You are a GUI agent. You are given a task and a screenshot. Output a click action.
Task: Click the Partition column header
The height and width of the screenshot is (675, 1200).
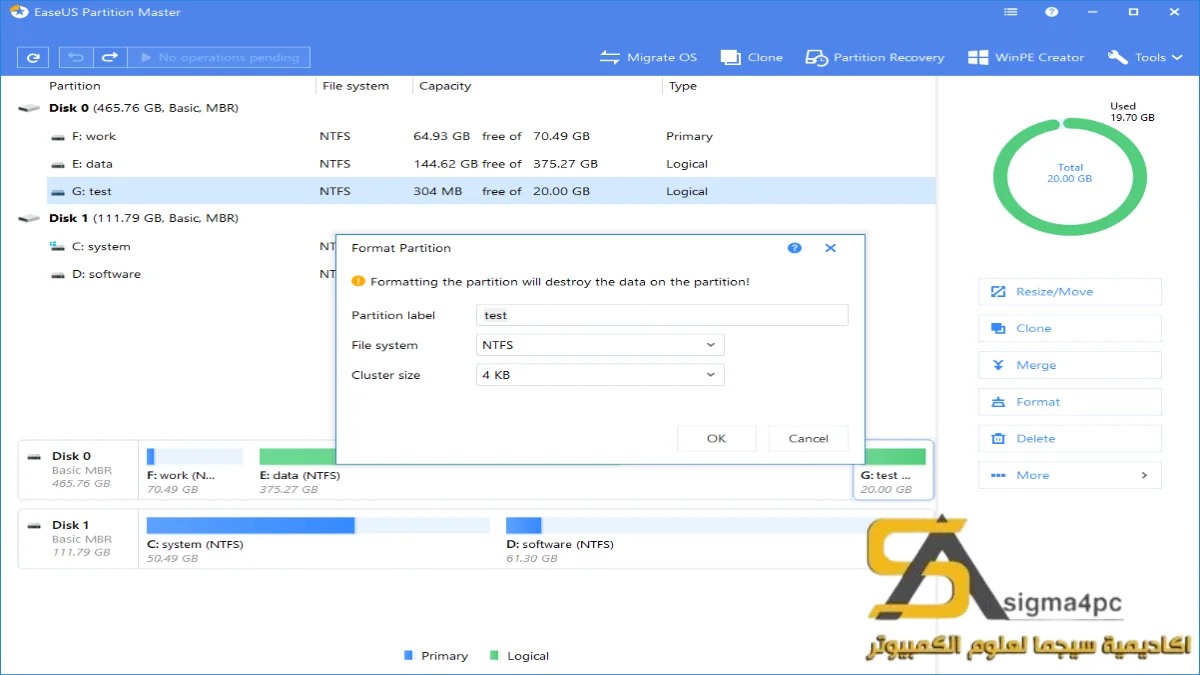pos(75,86)
